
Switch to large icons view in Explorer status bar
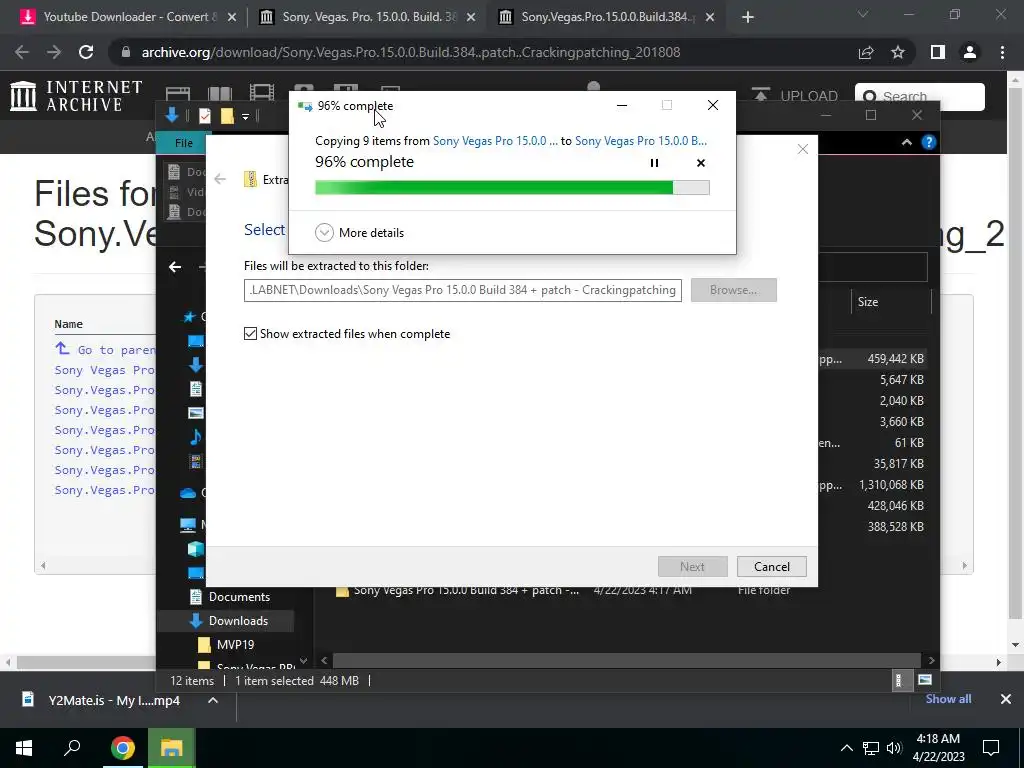click(x=925, y=680)
